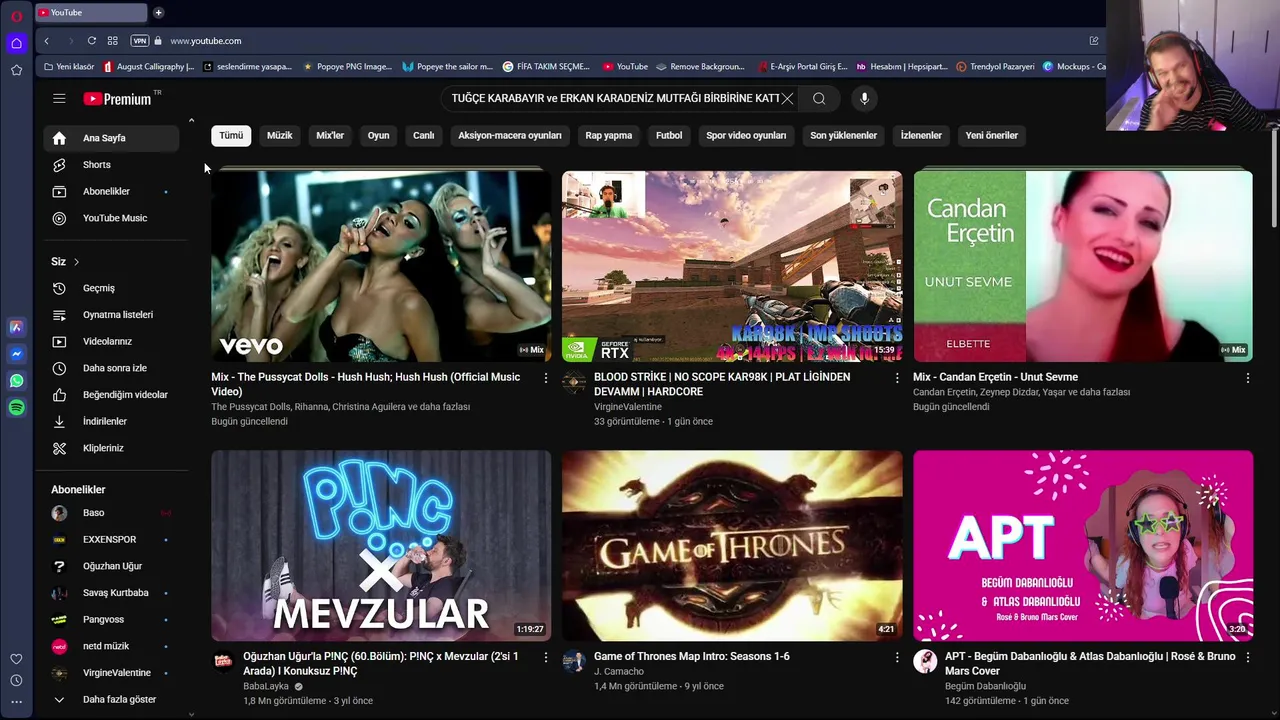This screenshot has width=1280, height=720.
Task: Select the Son yüklenenler chip
Action: pyautogui.click(x=843, y=135)
